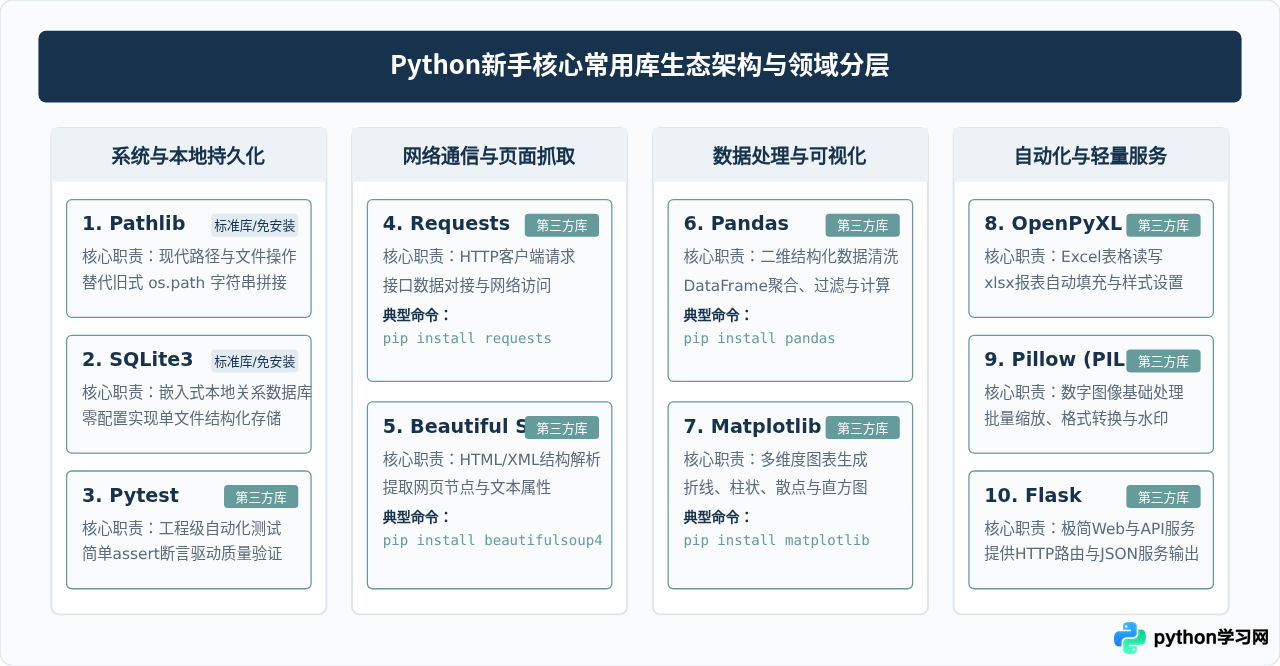Viewport: 1280px width, 666px height.
Task: Click the 标准库/免安装 badge on Pathlib
Action: [254, 225]
